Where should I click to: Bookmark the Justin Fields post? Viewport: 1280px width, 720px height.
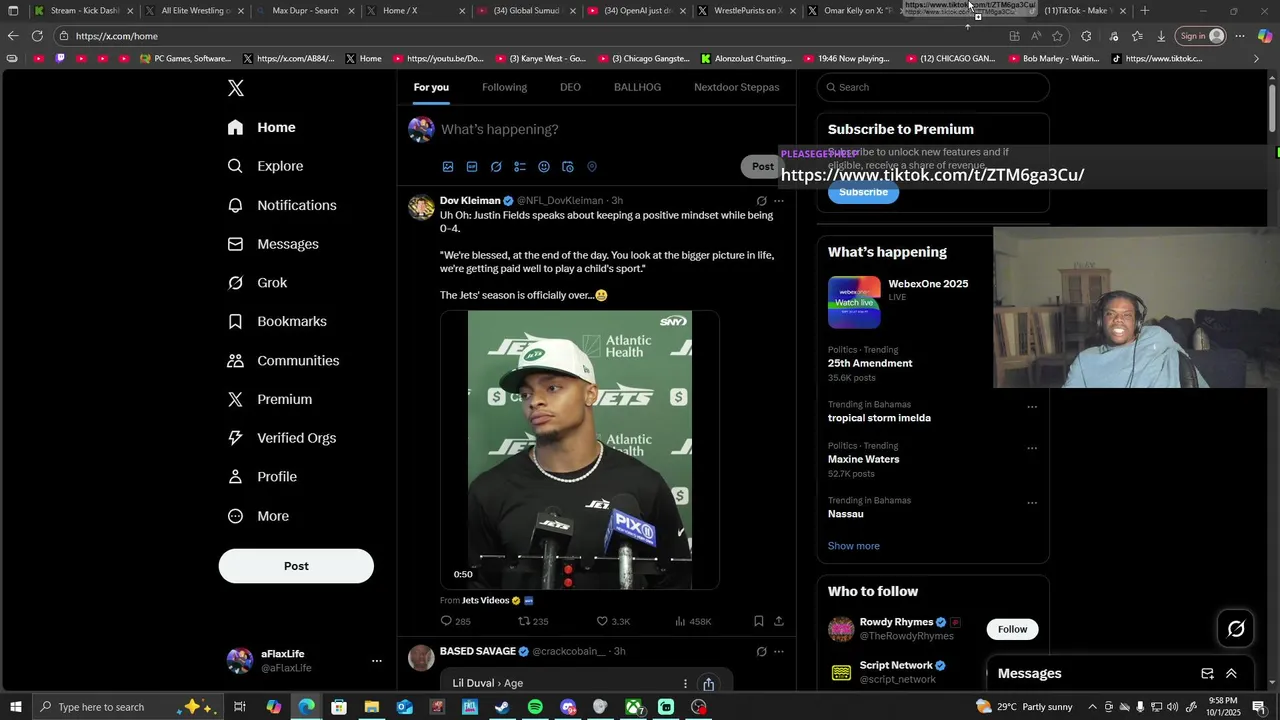[759, 621]
